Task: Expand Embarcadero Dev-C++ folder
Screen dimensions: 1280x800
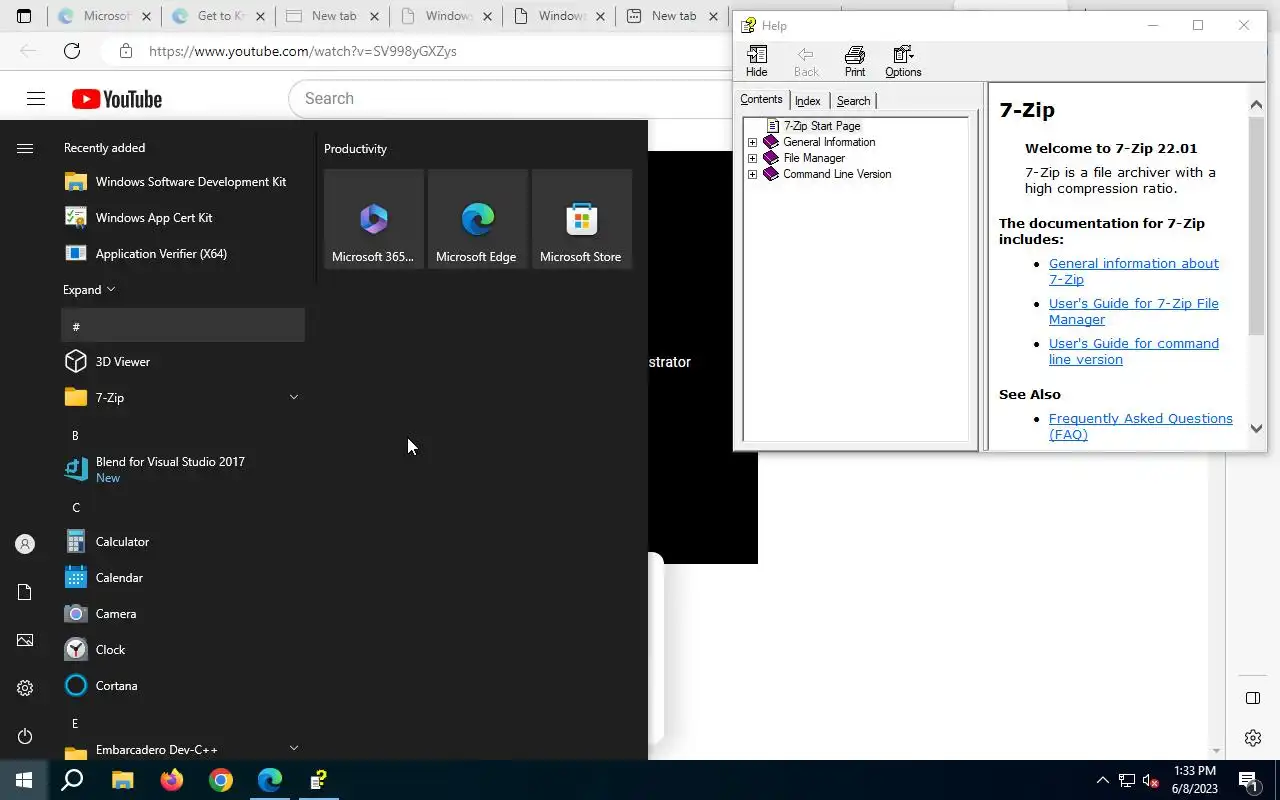Action: (294, 748)
